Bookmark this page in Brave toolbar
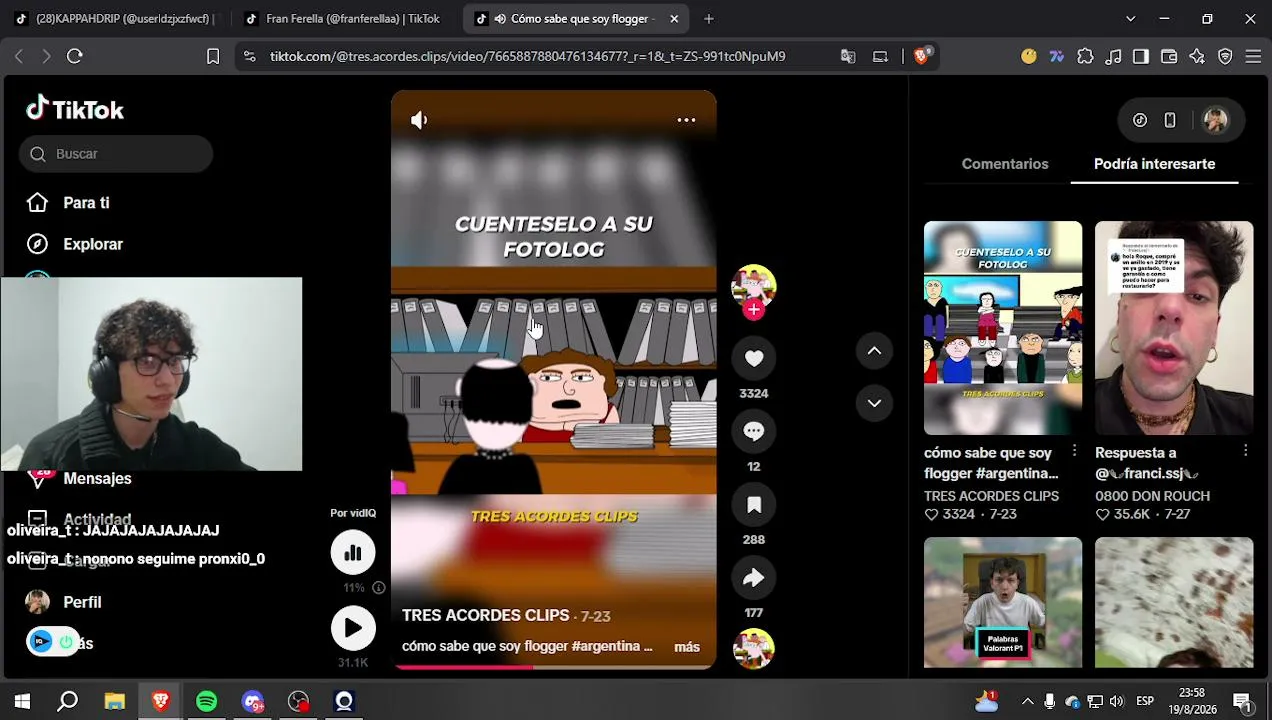This screenshot has height=720, width=1272. [213, 57]
